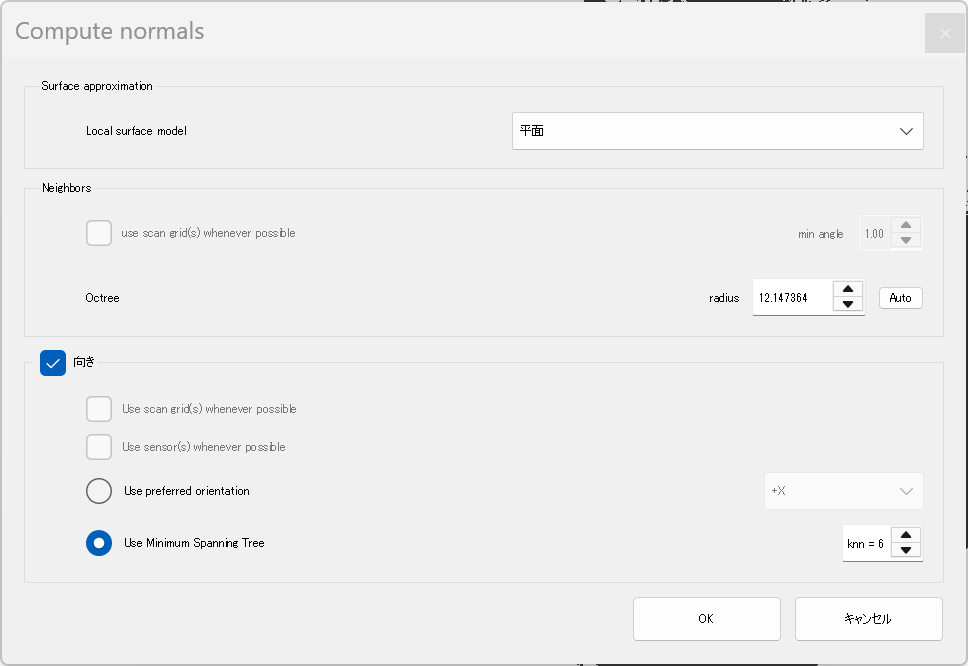Viewport: 968px width, 666px height.
Task: Decrease knn value with down arrow
Action: (906, 551)
